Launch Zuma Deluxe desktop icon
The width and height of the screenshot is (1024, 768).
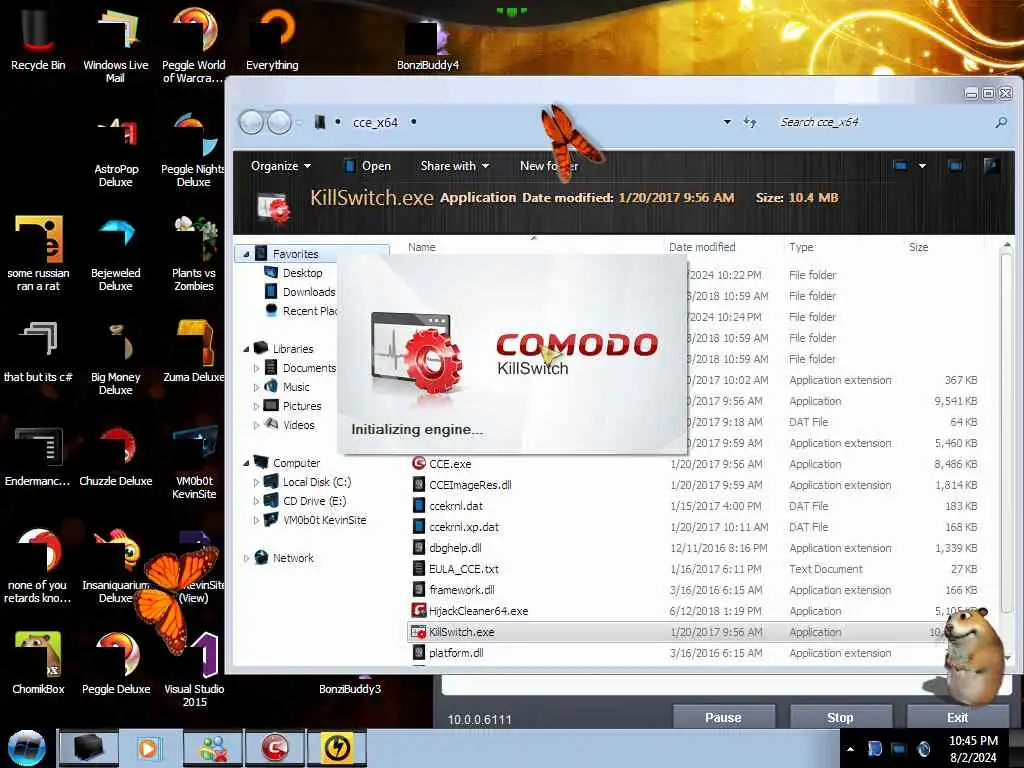tap(193, 350)
